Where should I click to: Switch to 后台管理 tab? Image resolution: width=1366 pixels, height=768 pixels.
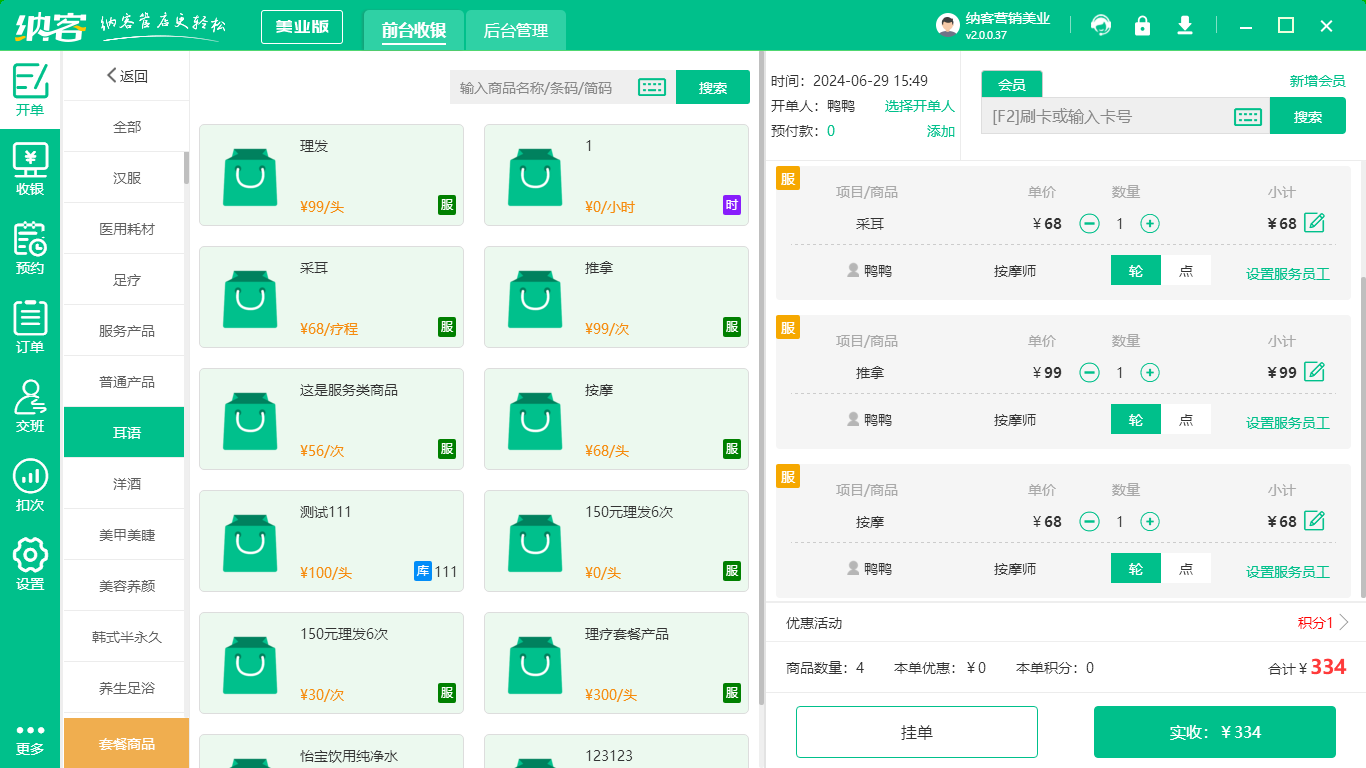point(516,31)
